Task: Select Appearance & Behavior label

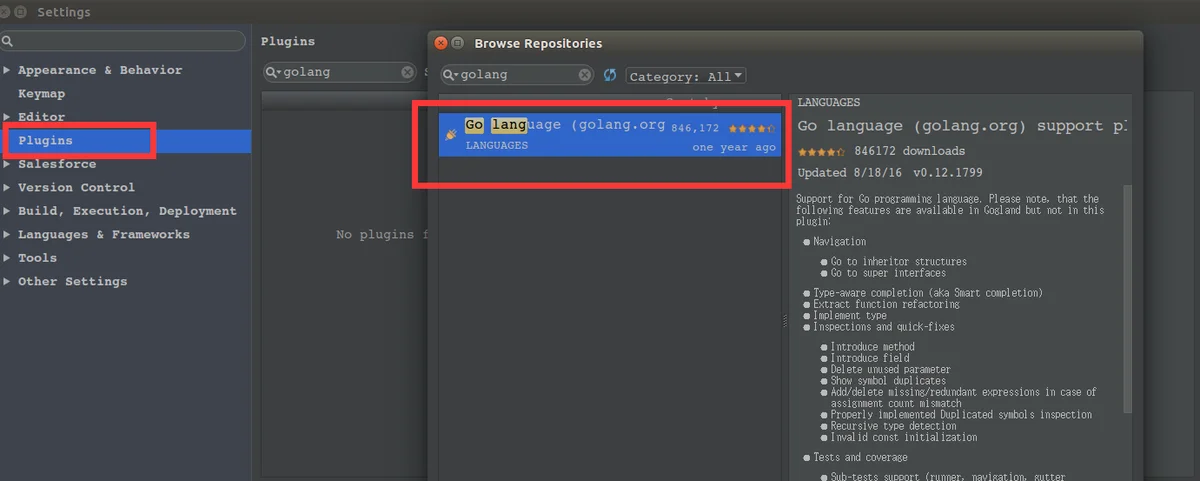Action: point(100,70)
